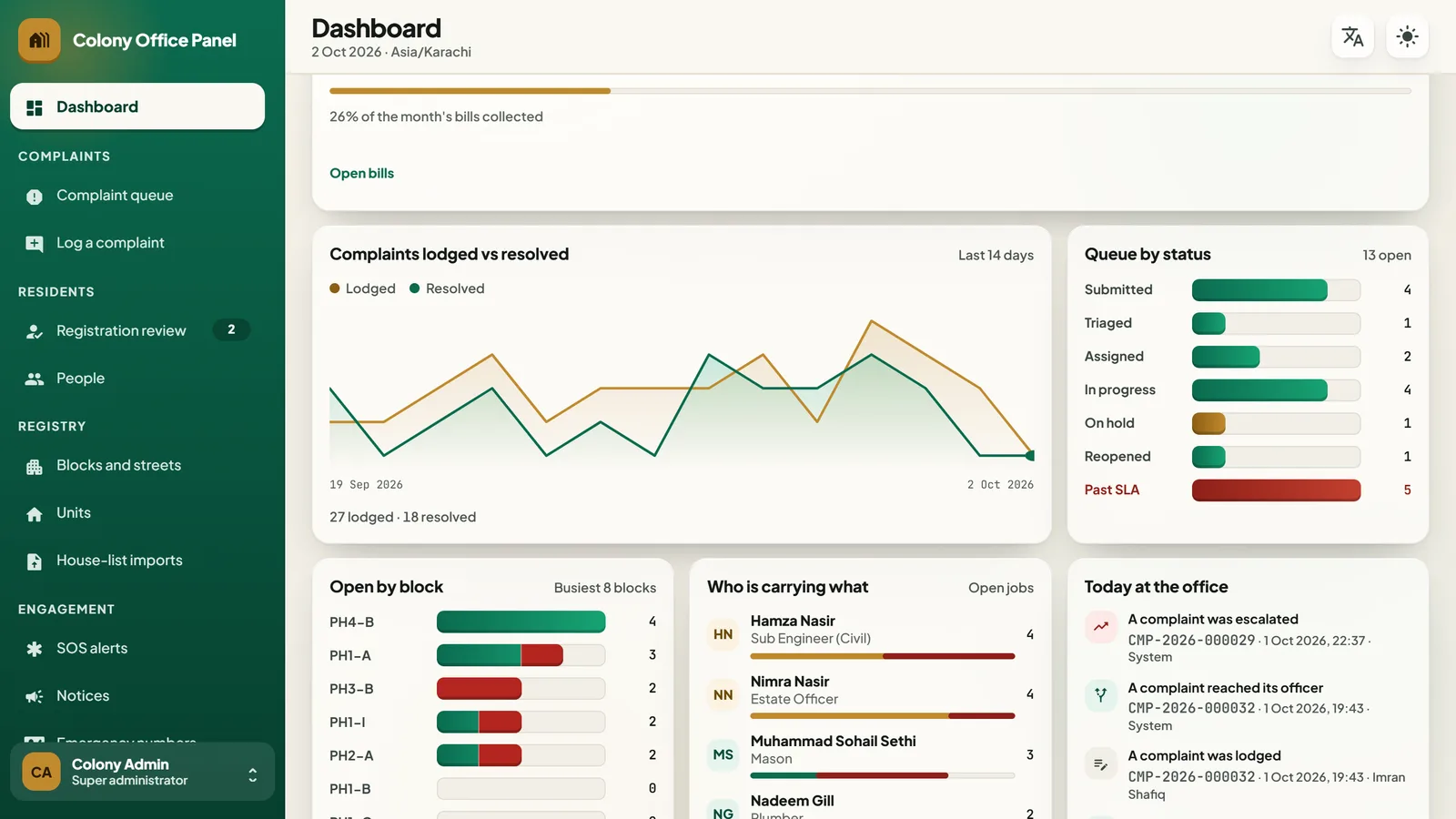Click the bills collected progress bar
The image size is (1456, 819).
[870, 91]
